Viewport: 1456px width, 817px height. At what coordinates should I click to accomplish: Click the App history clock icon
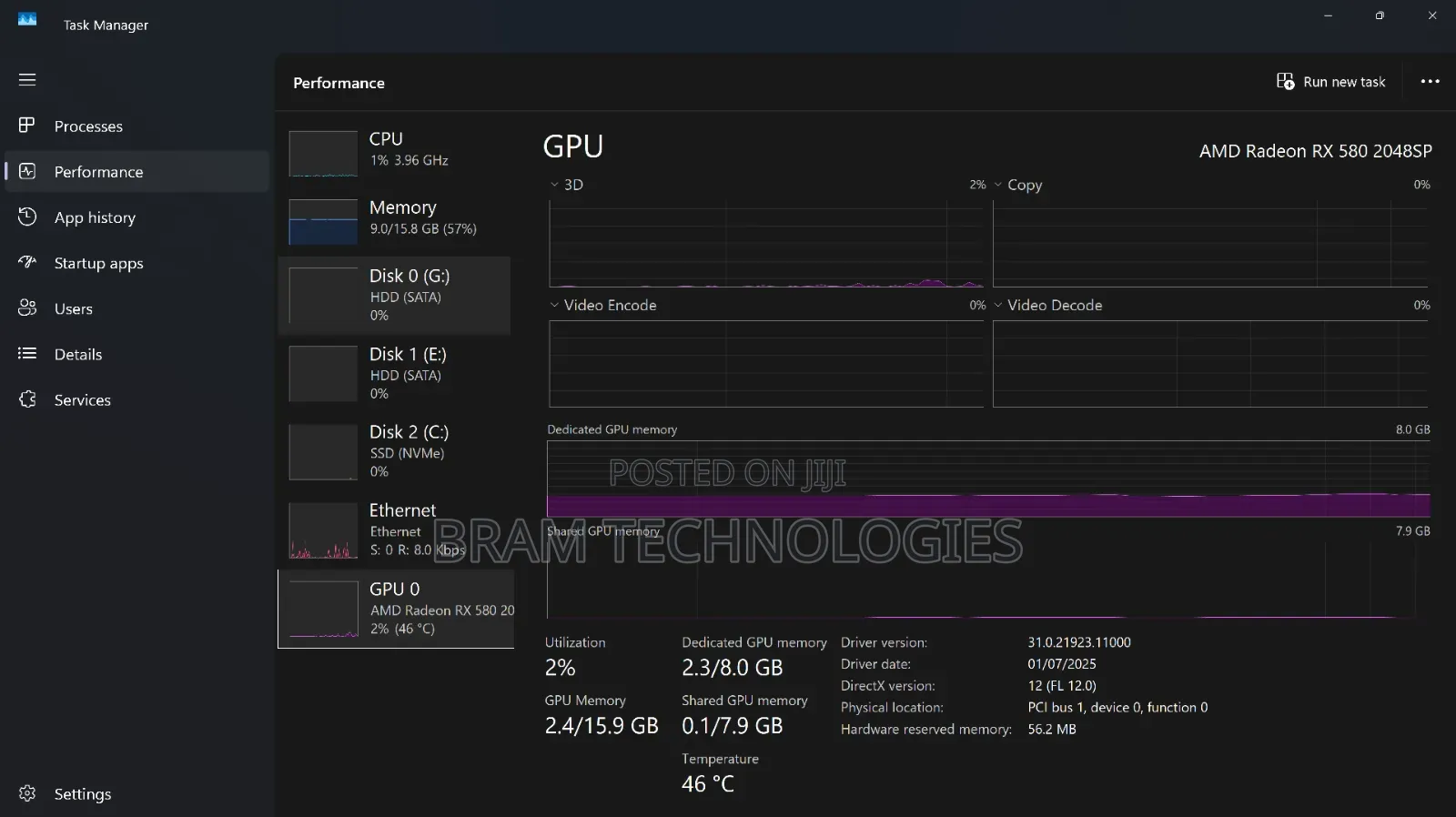[x=27, y=217]
